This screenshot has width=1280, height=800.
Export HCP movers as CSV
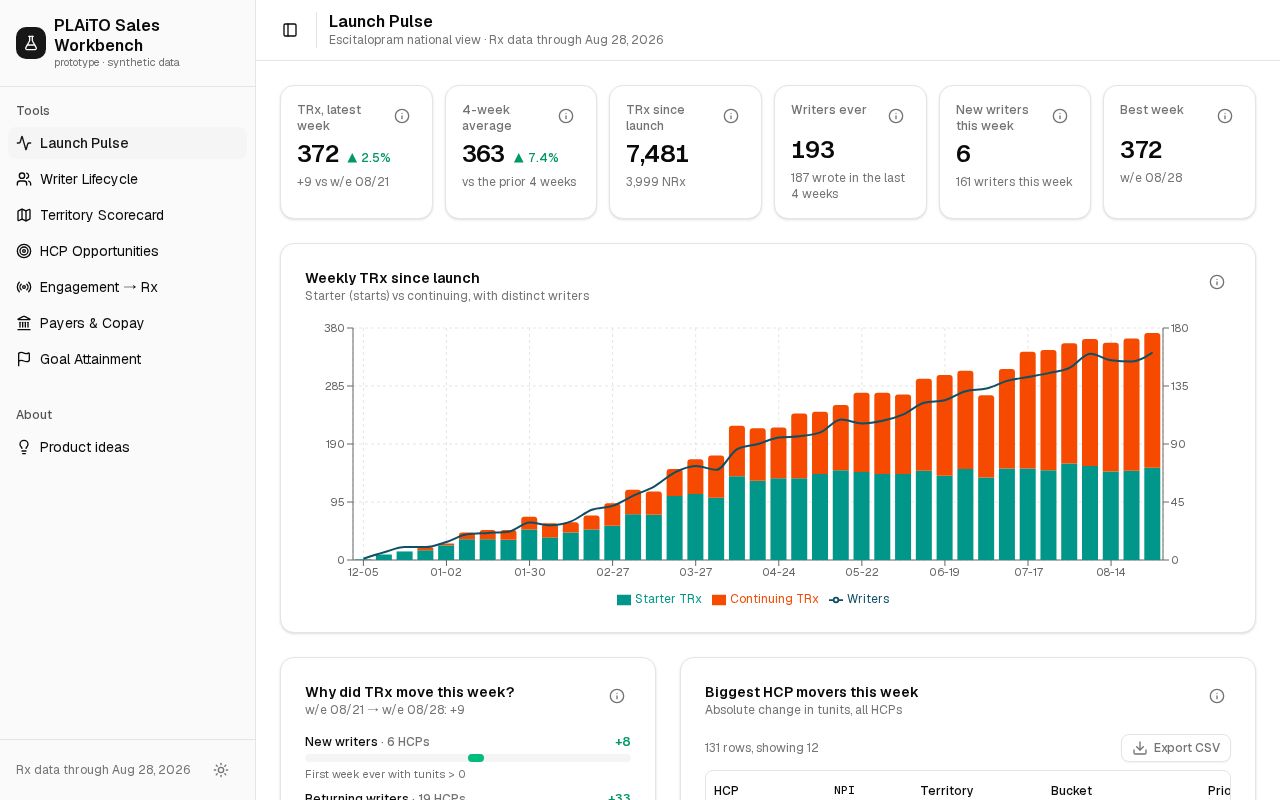pos(1176,748)
